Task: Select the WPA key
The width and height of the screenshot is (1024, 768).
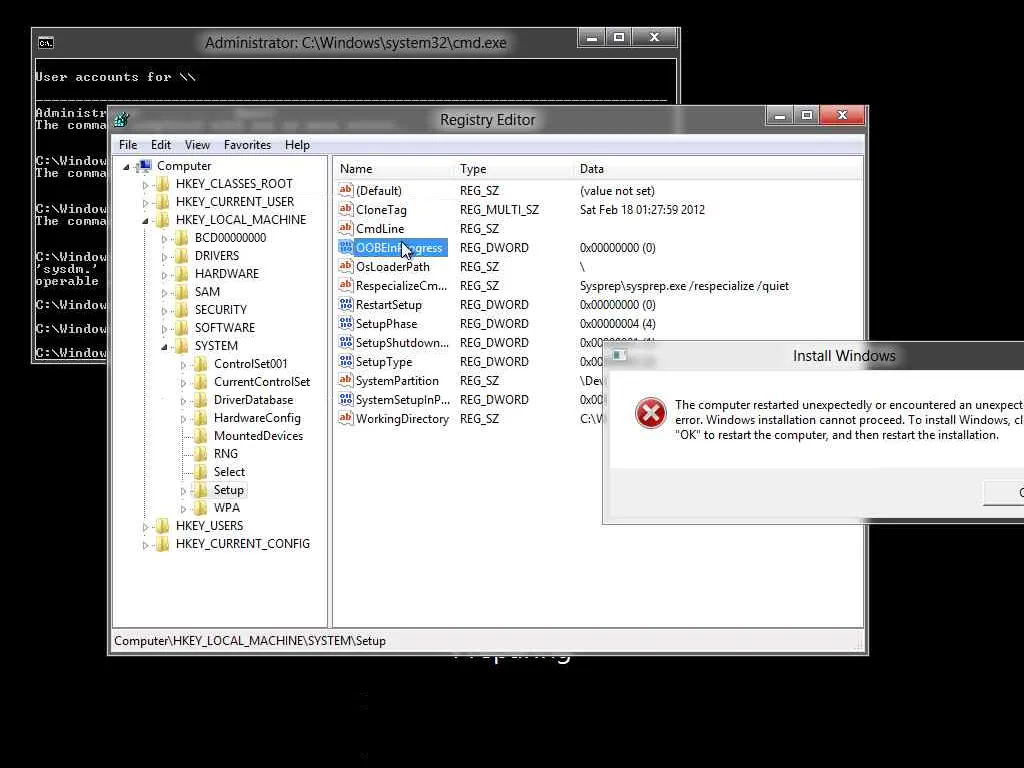Action: [227, 507]
